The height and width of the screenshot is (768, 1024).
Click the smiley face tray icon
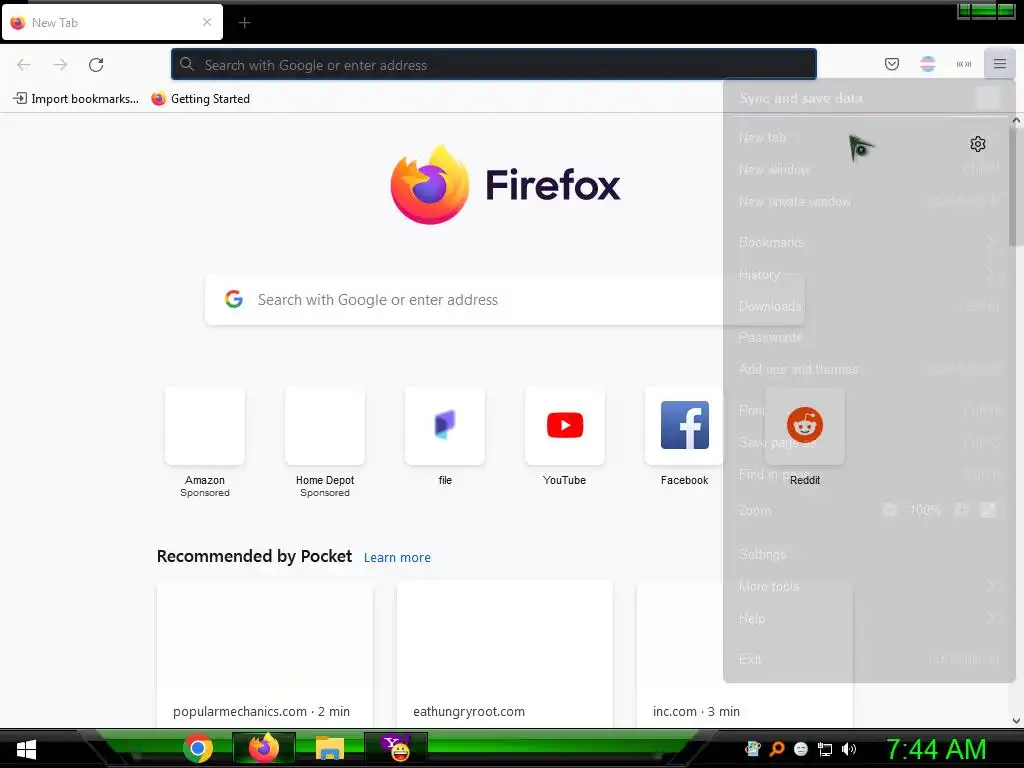tap(801, 749)
